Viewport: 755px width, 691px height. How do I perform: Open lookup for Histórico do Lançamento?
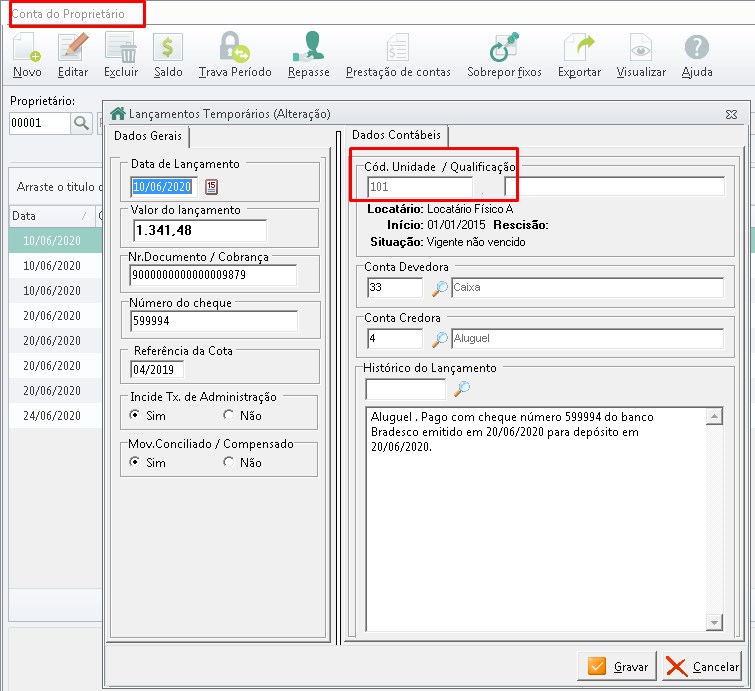(x=461, y=389)
